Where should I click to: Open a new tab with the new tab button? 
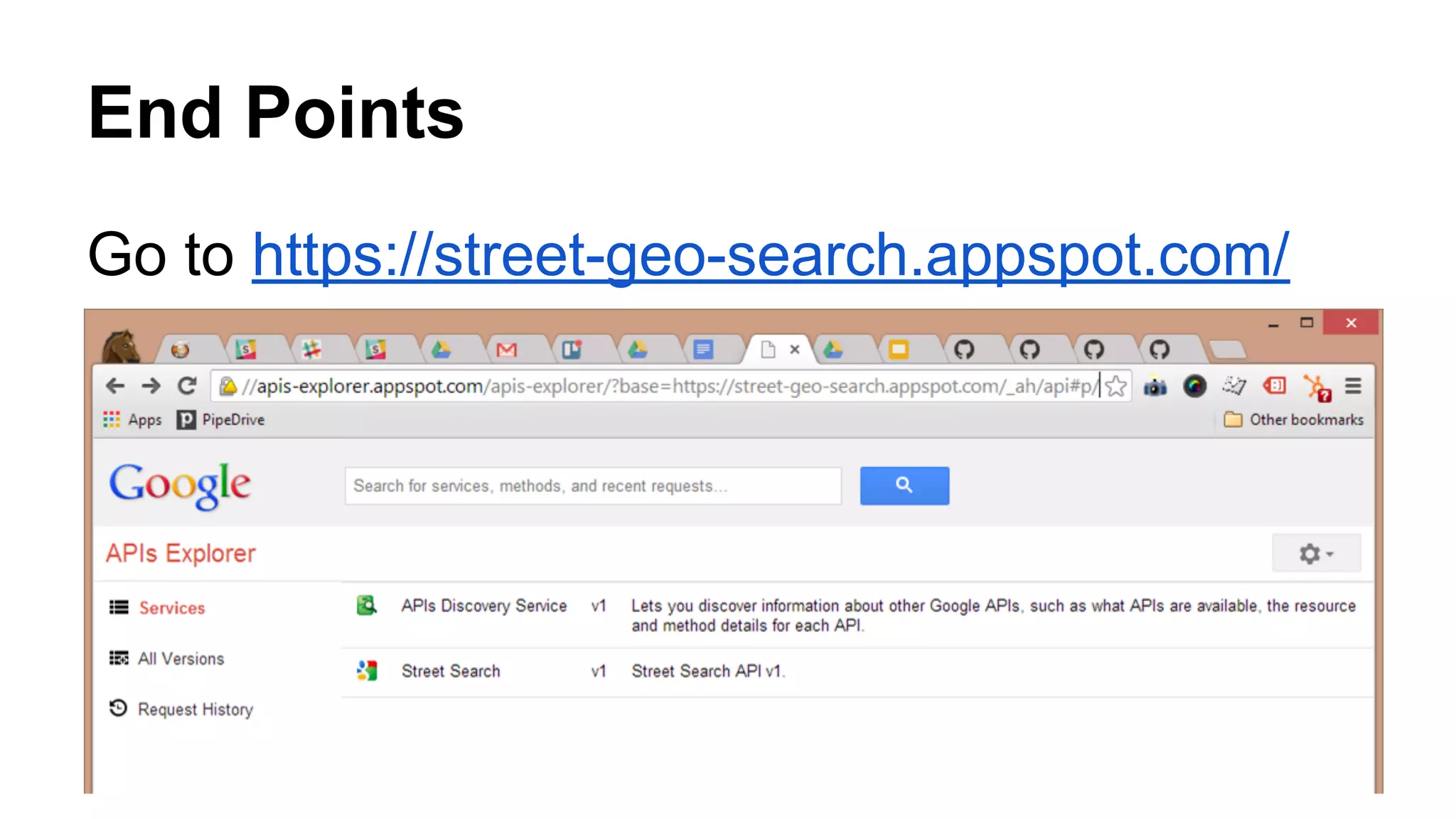click(1228, 349)
